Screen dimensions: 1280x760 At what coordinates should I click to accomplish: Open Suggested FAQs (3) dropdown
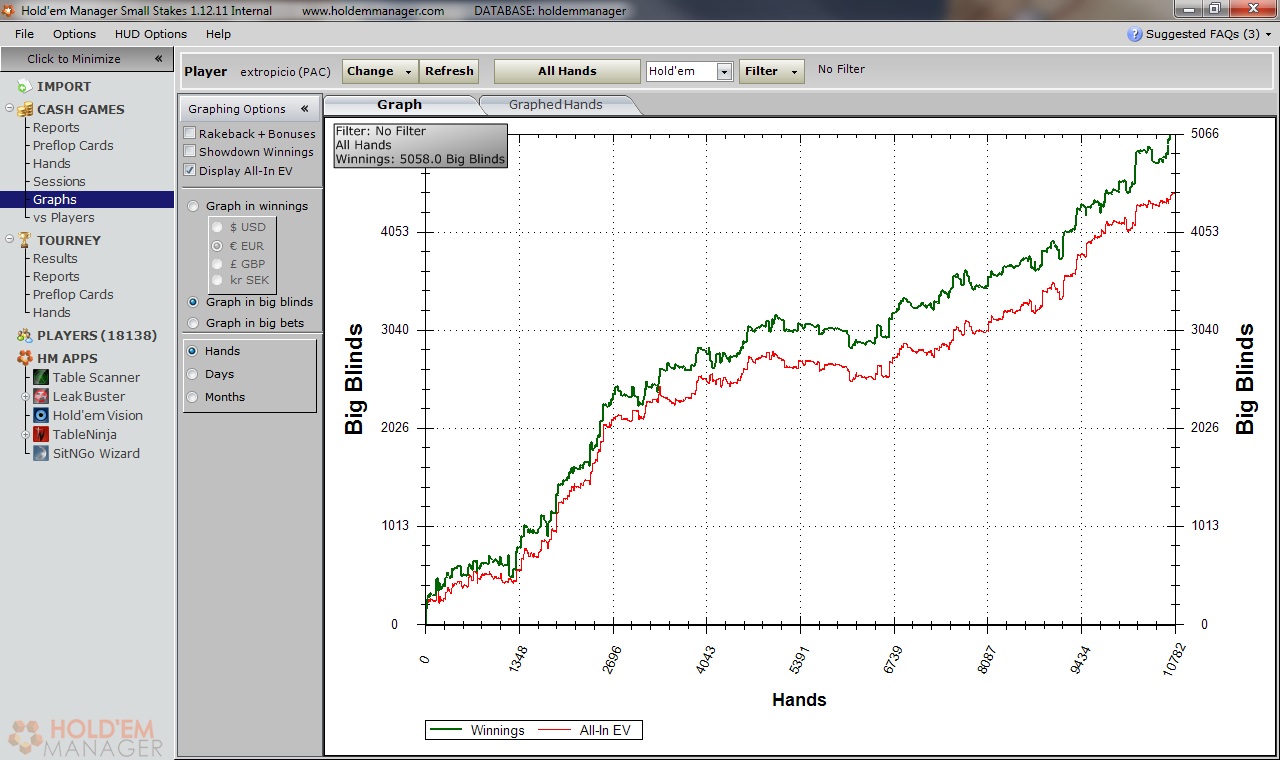pyautogui.click(x=1199, y=34)
